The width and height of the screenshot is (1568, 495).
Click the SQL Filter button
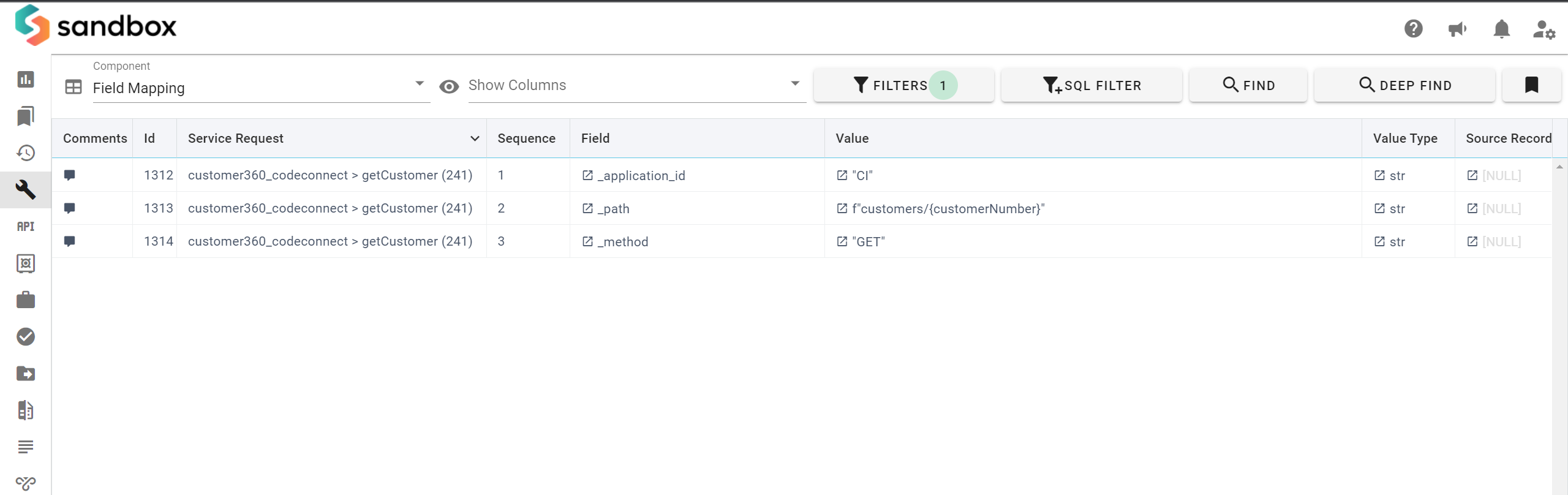(1091, 85)
